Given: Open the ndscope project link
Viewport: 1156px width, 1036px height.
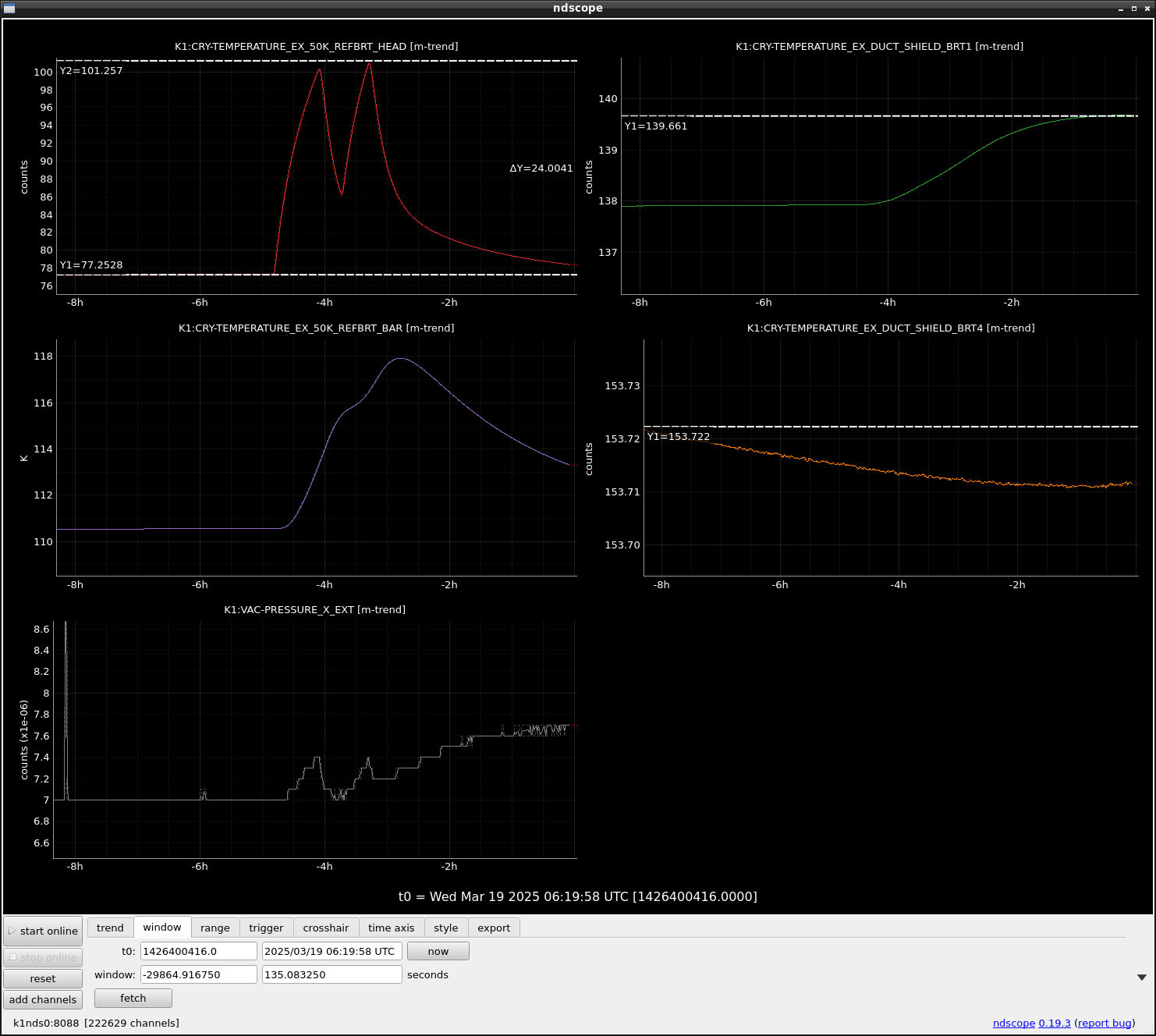Looking at the screenshot, I should (x=1013, y=1023).
